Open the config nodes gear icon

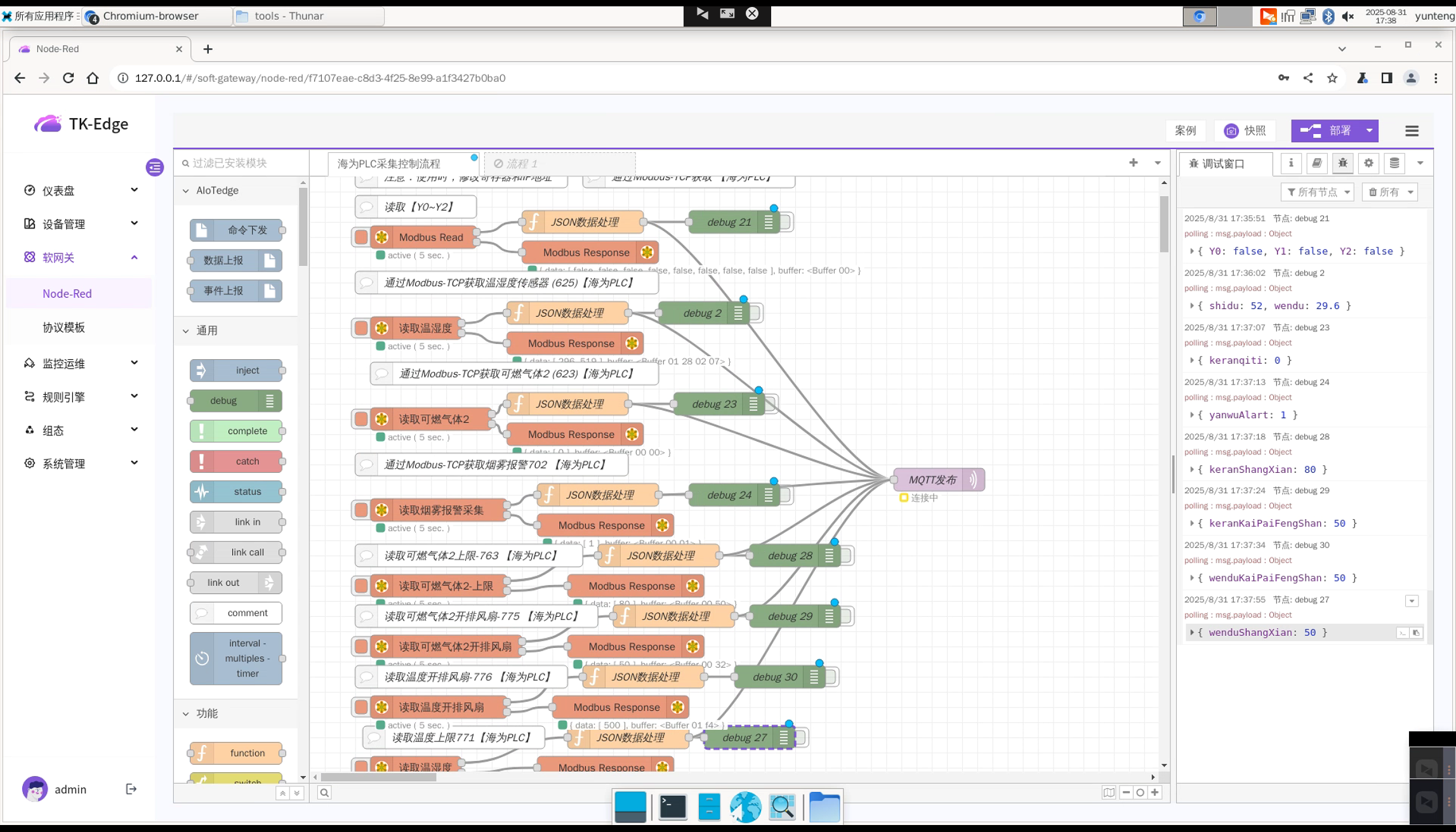tap(1368, 163)
